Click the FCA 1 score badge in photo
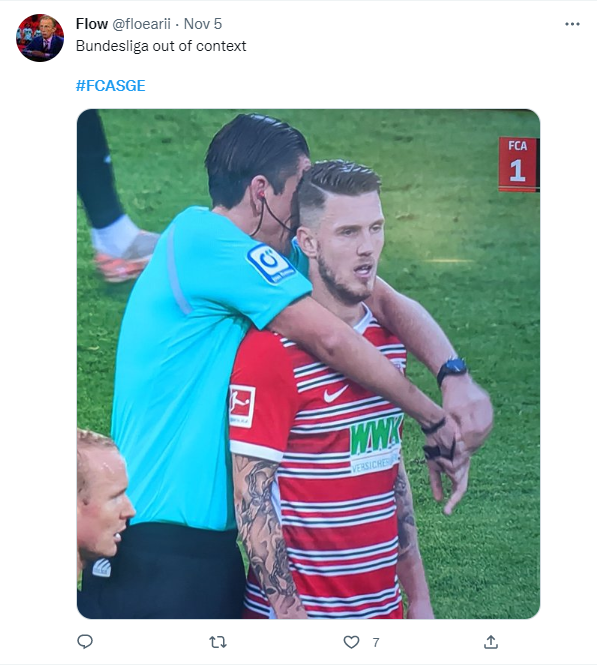Image resolution: width=597 pixels, height=666 pixels. click(518, 164)
